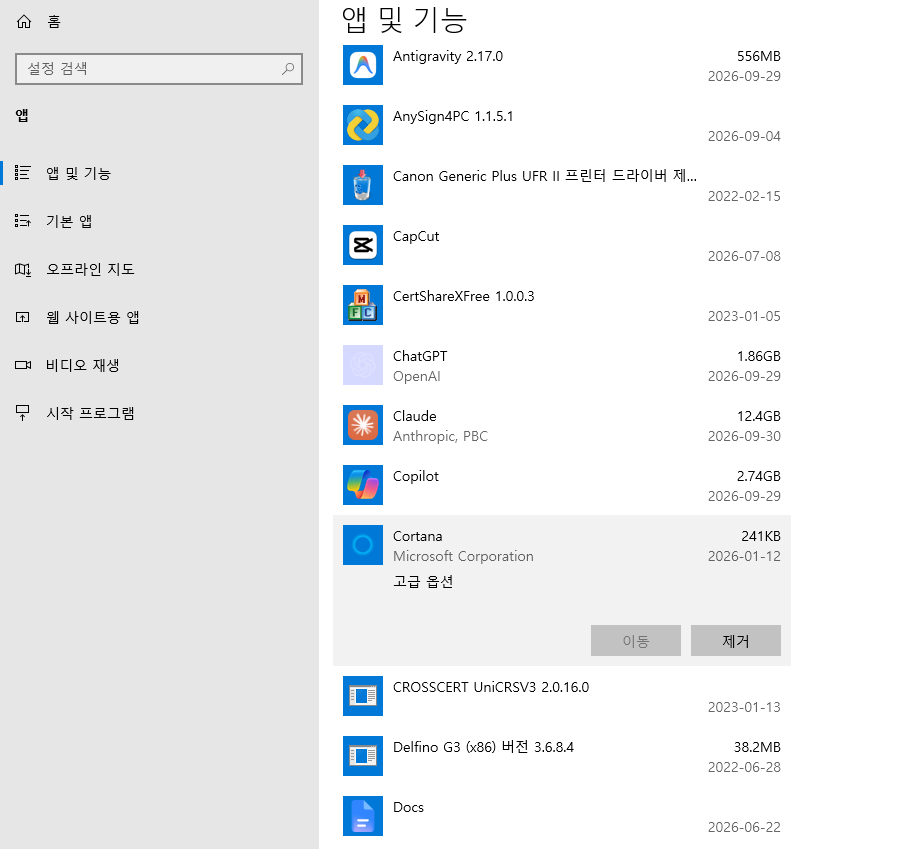This screenshot has height=849, width=908.
Task: Click the Copilot 2.74GB size value
Action: coord(759,477)
